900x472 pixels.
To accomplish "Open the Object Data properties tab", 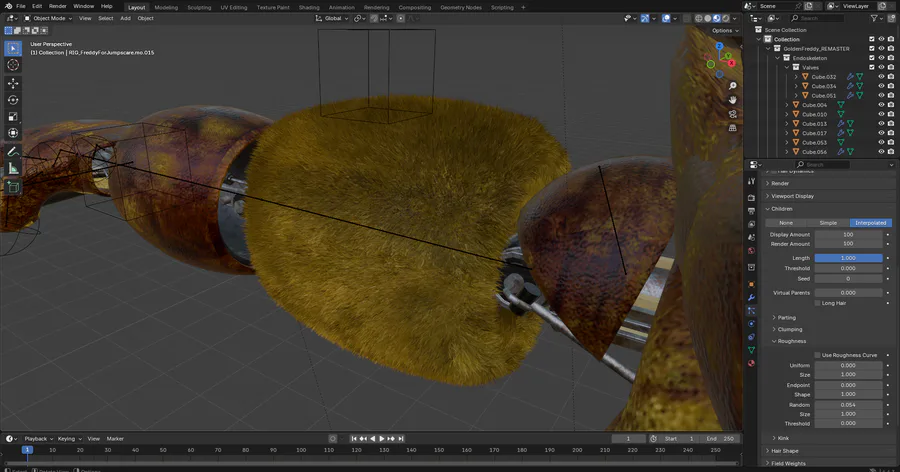I will (751, 350).
